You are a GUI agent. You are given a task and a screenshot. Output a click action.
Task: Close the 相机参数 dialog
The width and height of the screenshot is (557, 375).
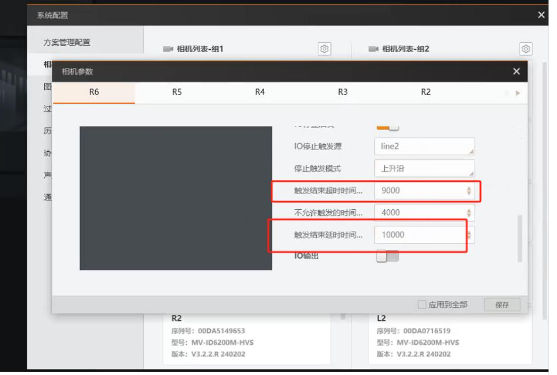517,71
